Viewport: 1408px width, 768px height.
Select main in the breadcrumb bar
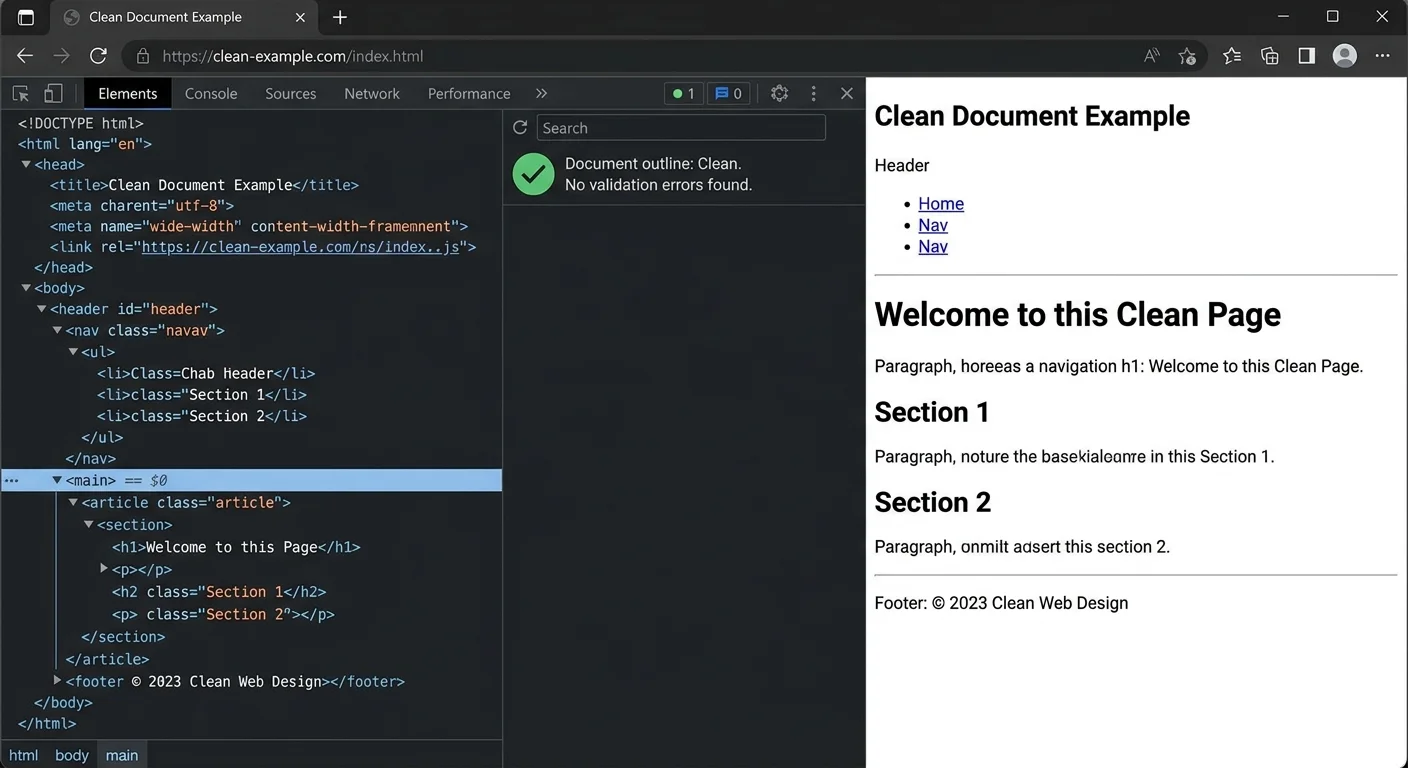pos(122,755)
